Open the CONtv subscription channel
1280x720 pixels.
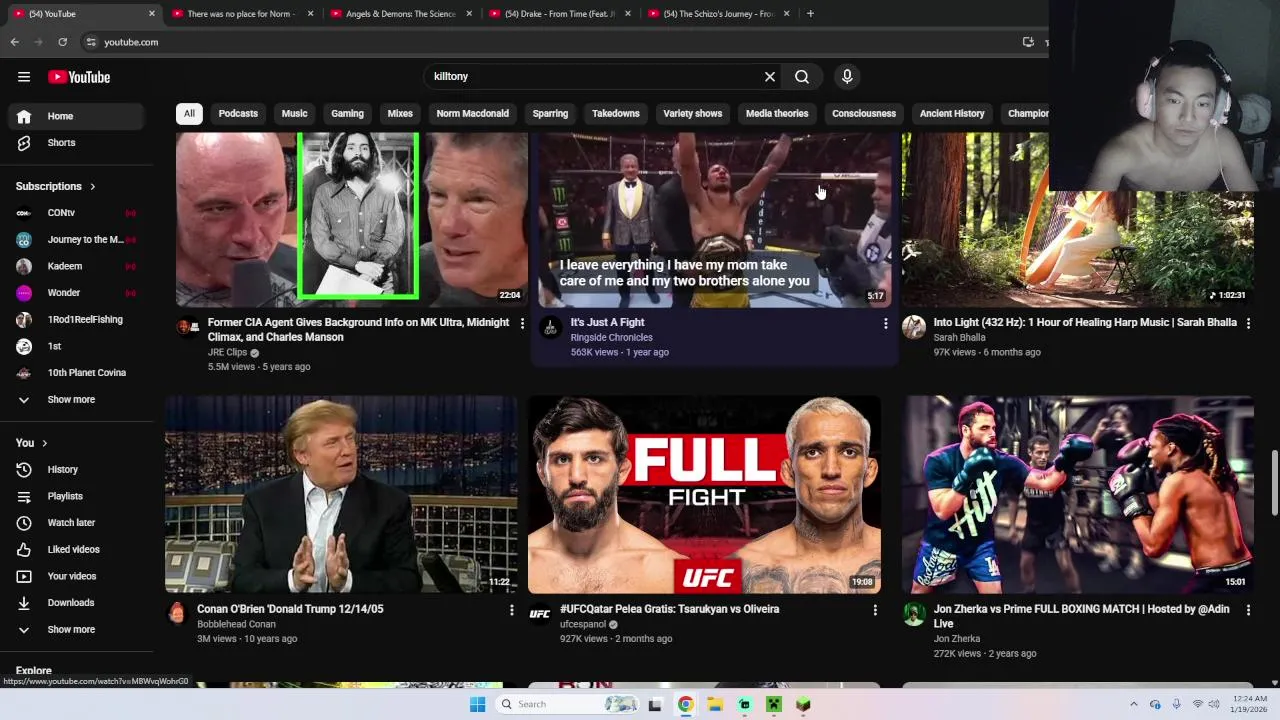77,213
